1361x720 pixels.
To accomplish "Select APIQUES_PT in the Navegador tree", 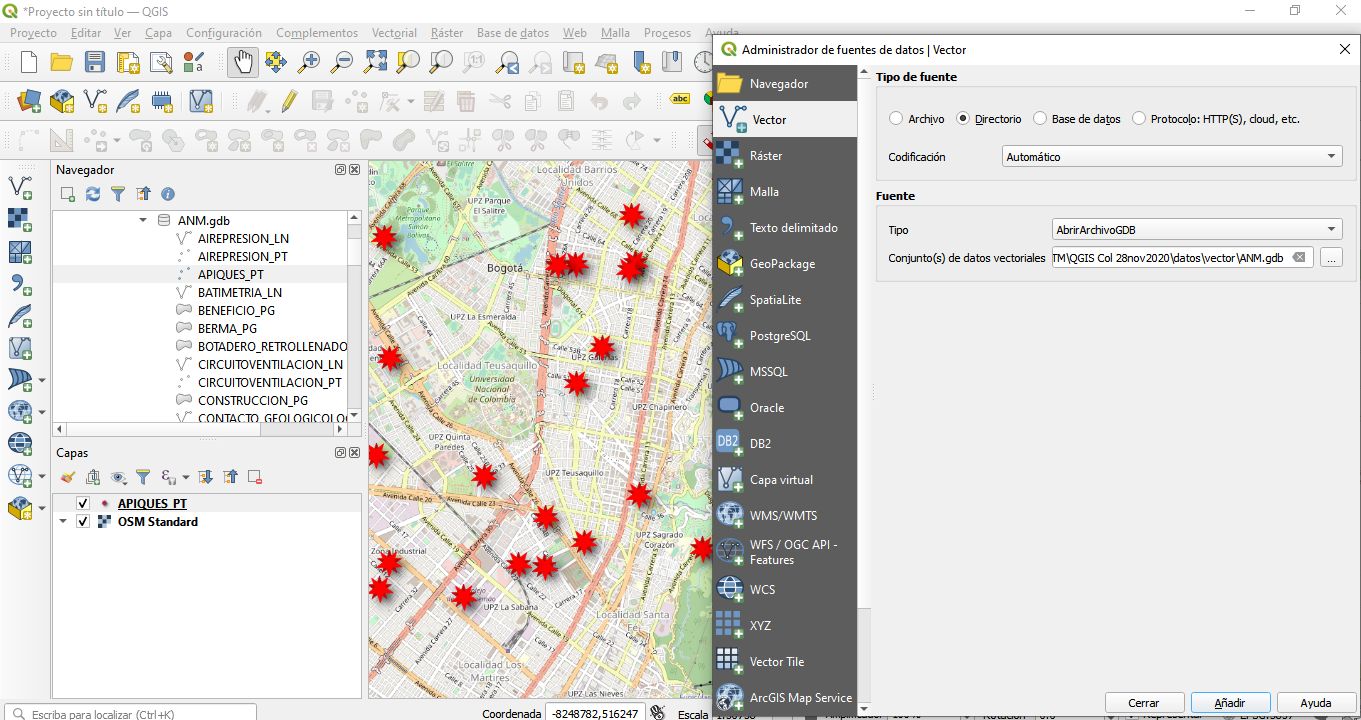I will [231, 274].
